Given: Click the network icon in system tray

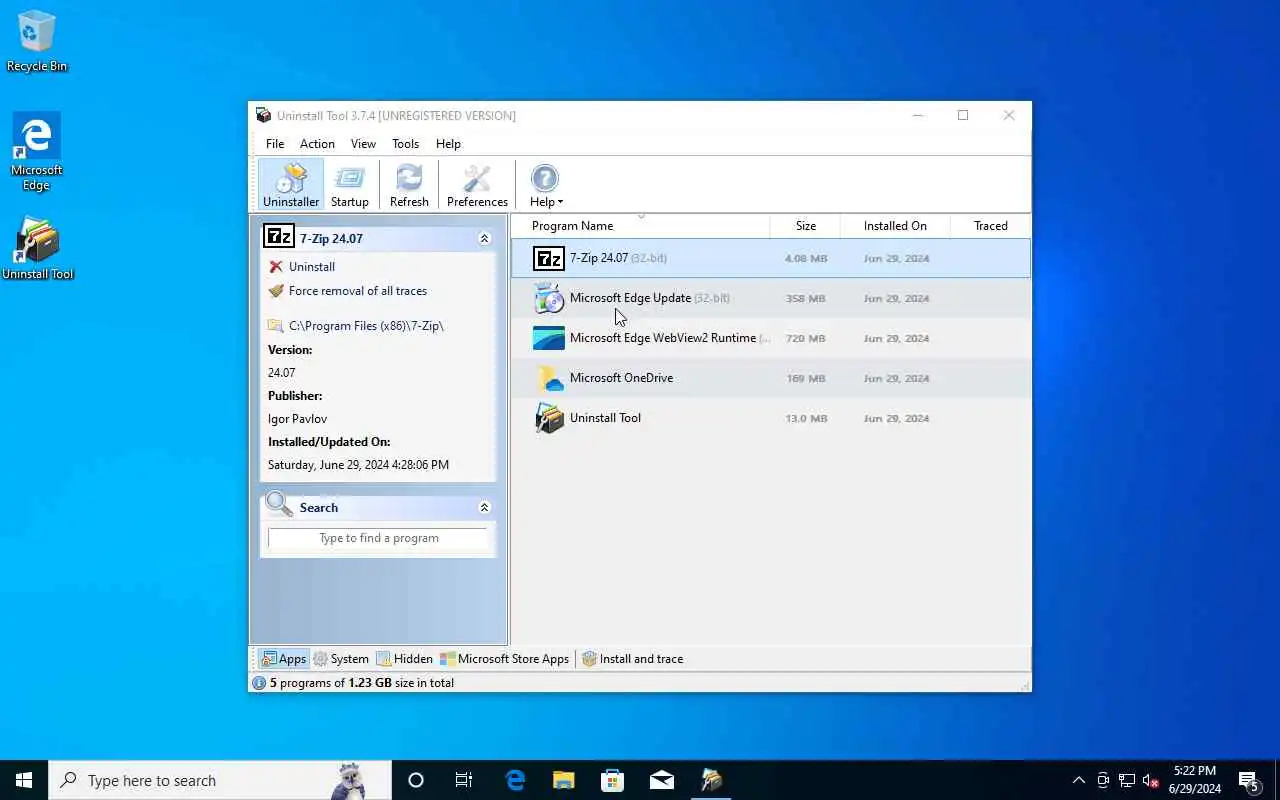Looking at the screenshot, I should (1127, 780).
